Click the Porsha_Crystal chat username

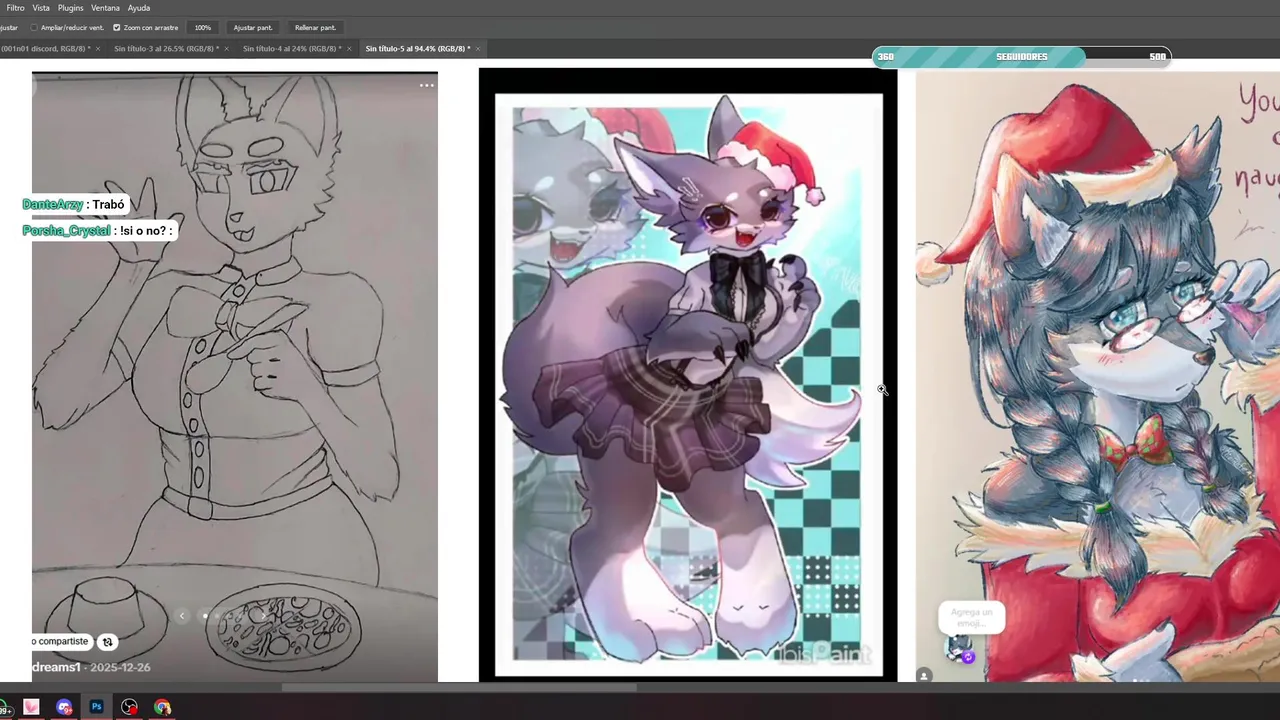pos(66,231)
